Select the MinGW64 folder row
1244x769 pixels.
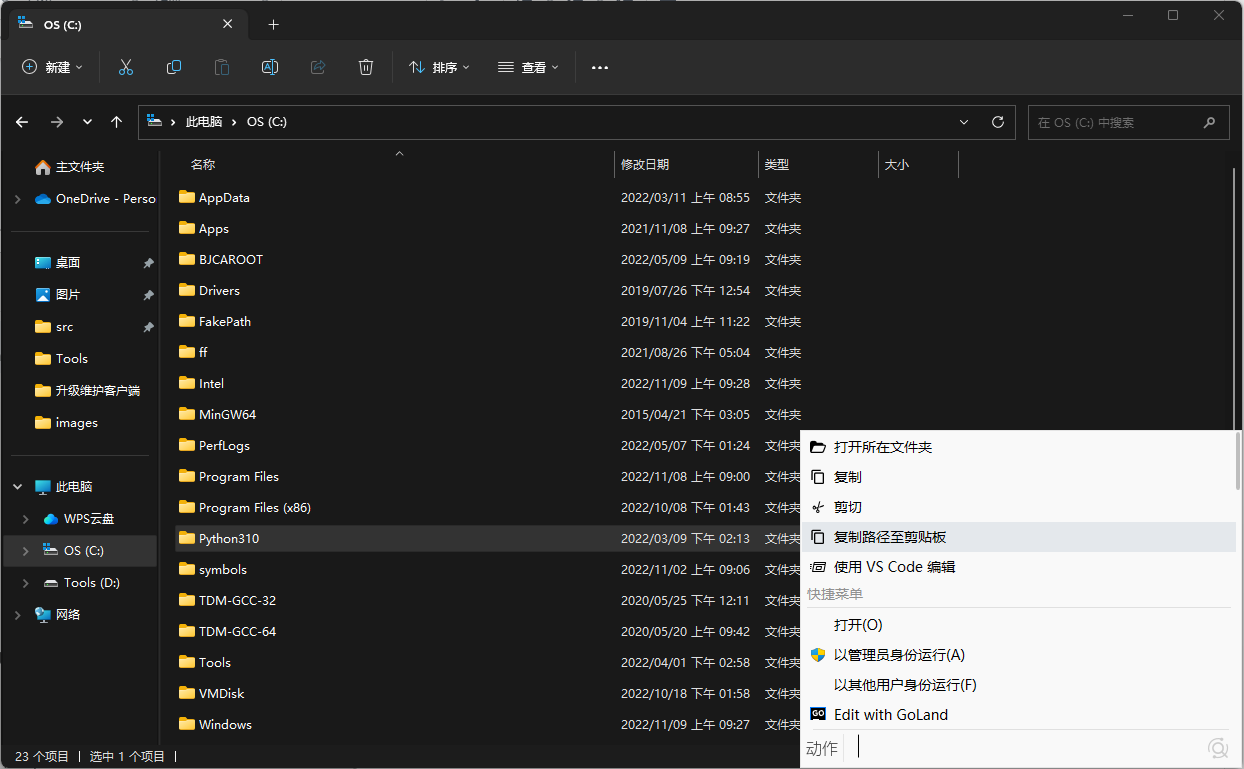coord(488,414)
